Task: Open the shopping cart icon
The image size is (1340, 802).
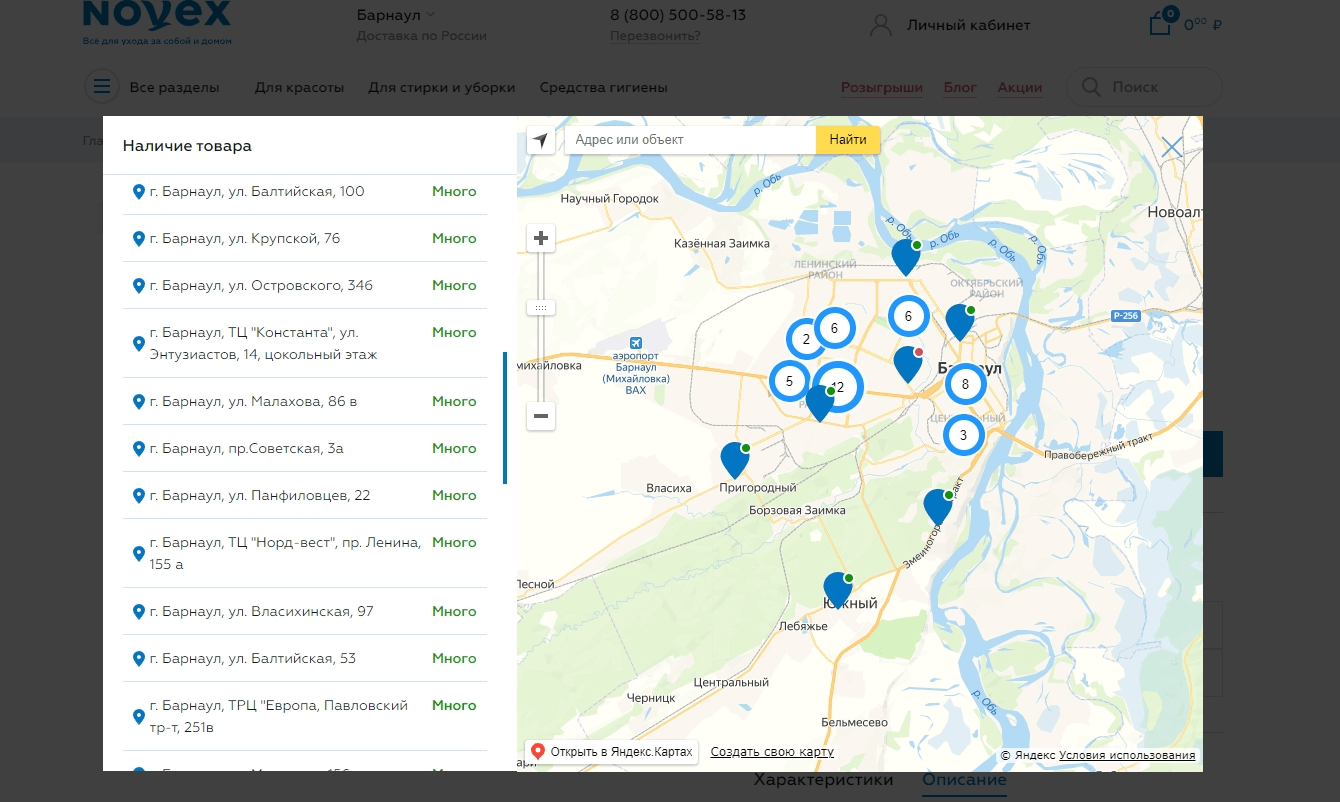Action: [x=1160, y=22]
